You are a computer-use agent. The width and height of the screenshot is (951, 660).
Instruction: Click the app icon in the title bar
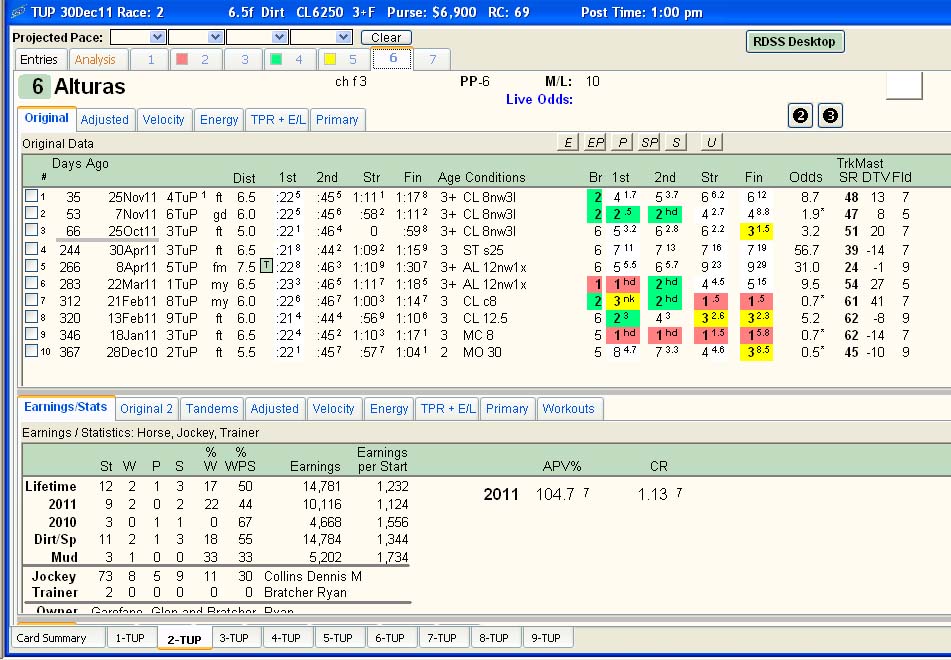(x=18, y=12)
